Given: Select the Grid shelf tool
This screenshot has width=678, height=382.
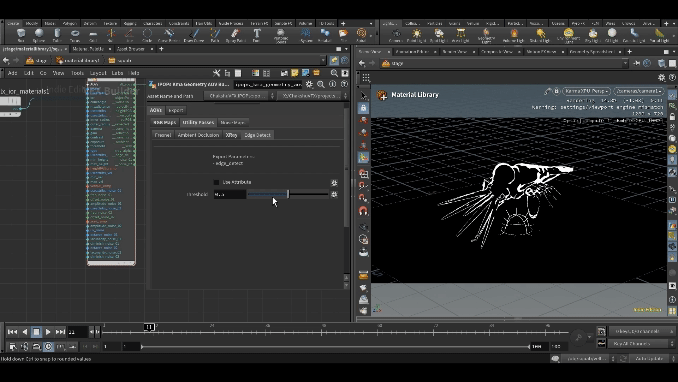Looking at the screenshot, I should pyautogui.click(x=93, y=35).
